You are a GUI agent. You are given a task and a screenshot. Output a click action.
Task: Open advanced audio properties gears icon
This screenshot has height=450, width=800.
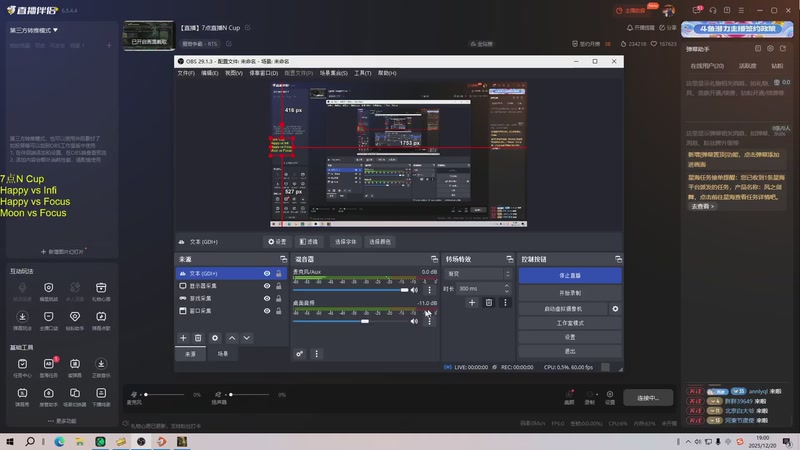pos(299,354)
